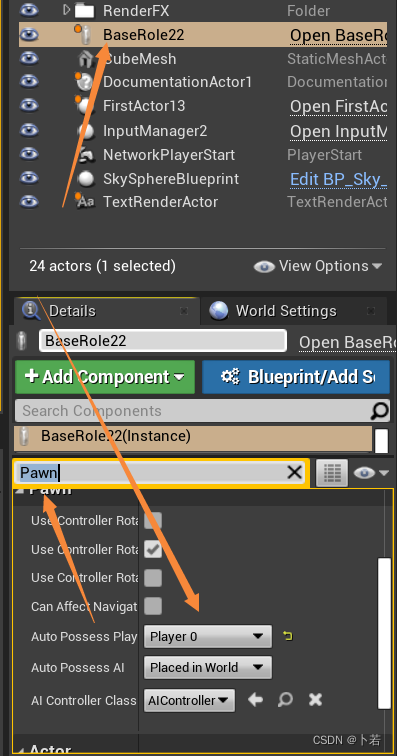Clear the AI Controller Class value
The height and width of the screenshot is (756, 397).
click(315, 700)
